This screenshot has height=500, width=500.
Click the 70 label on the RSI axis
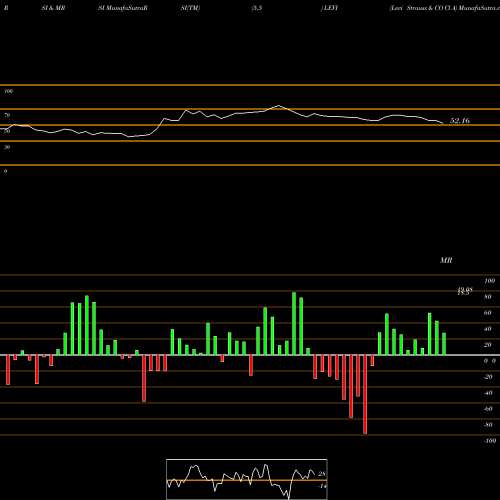(x=7, y=115)
